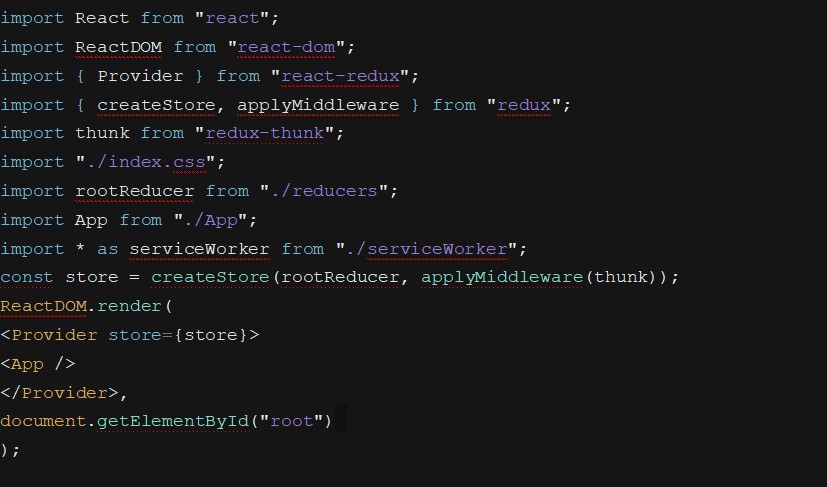Click createStore in the redux import line
827x487 pixels.
[x=156, y=105]
